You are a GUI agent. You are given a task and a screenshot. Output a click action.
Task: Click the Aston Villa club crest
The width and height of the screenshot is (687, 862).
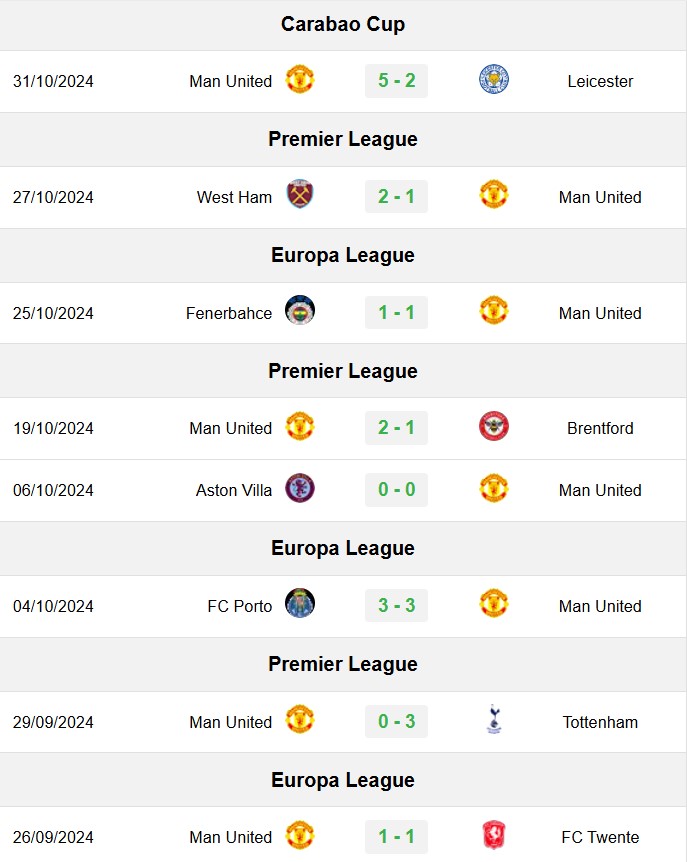(x=300, y=488)
